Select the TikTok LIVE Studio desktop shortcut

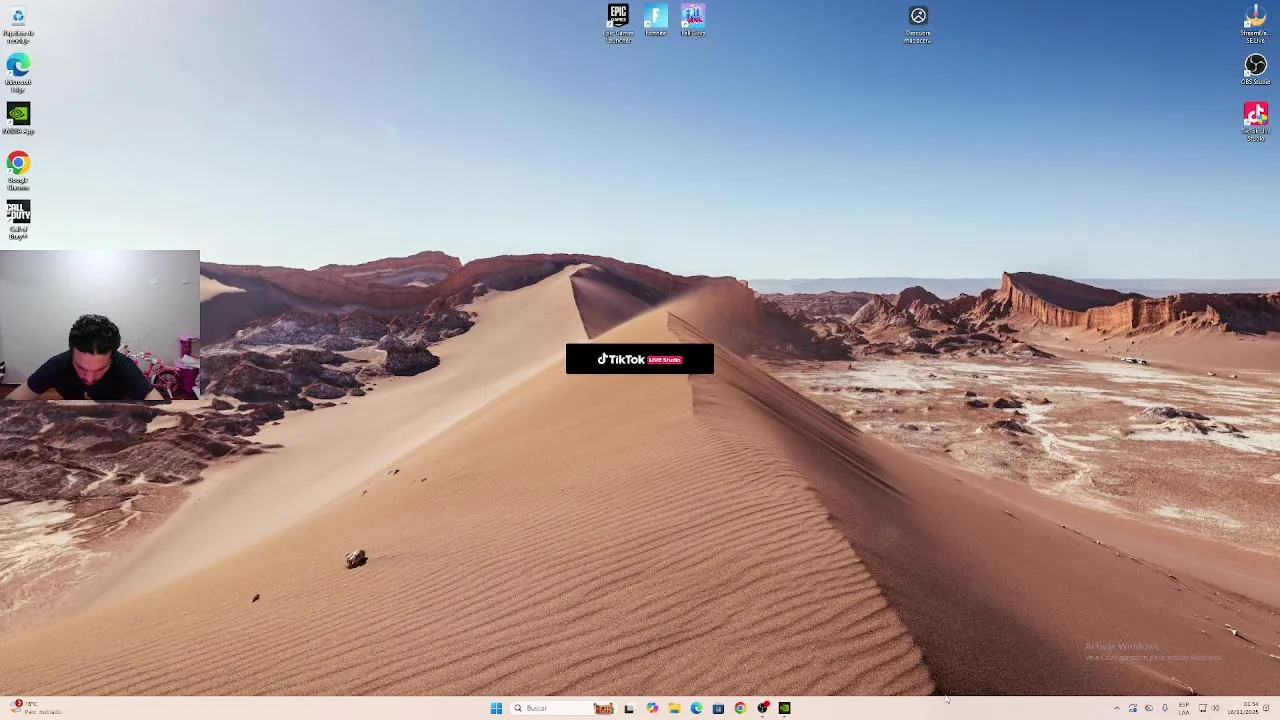[1256, 121]
